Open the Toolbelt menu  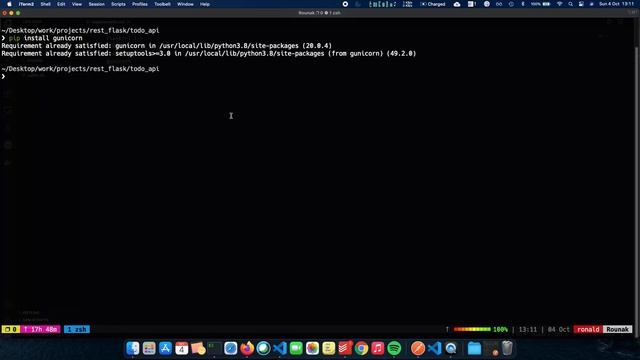(162, 4)
